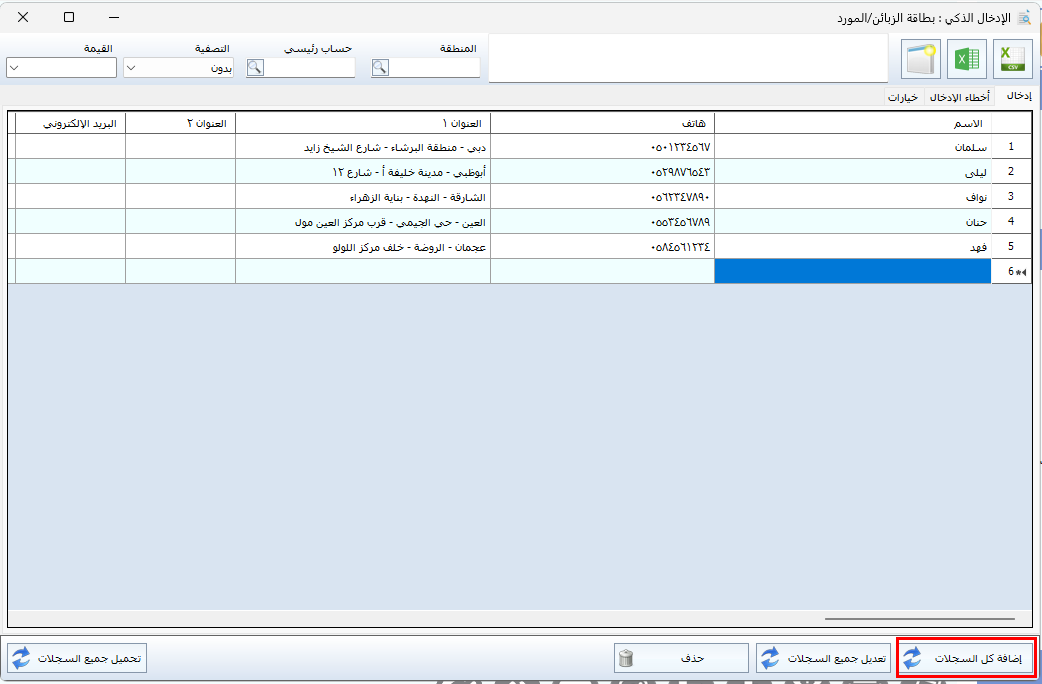Open the القيمة dropdown

[x=61, y=68]
